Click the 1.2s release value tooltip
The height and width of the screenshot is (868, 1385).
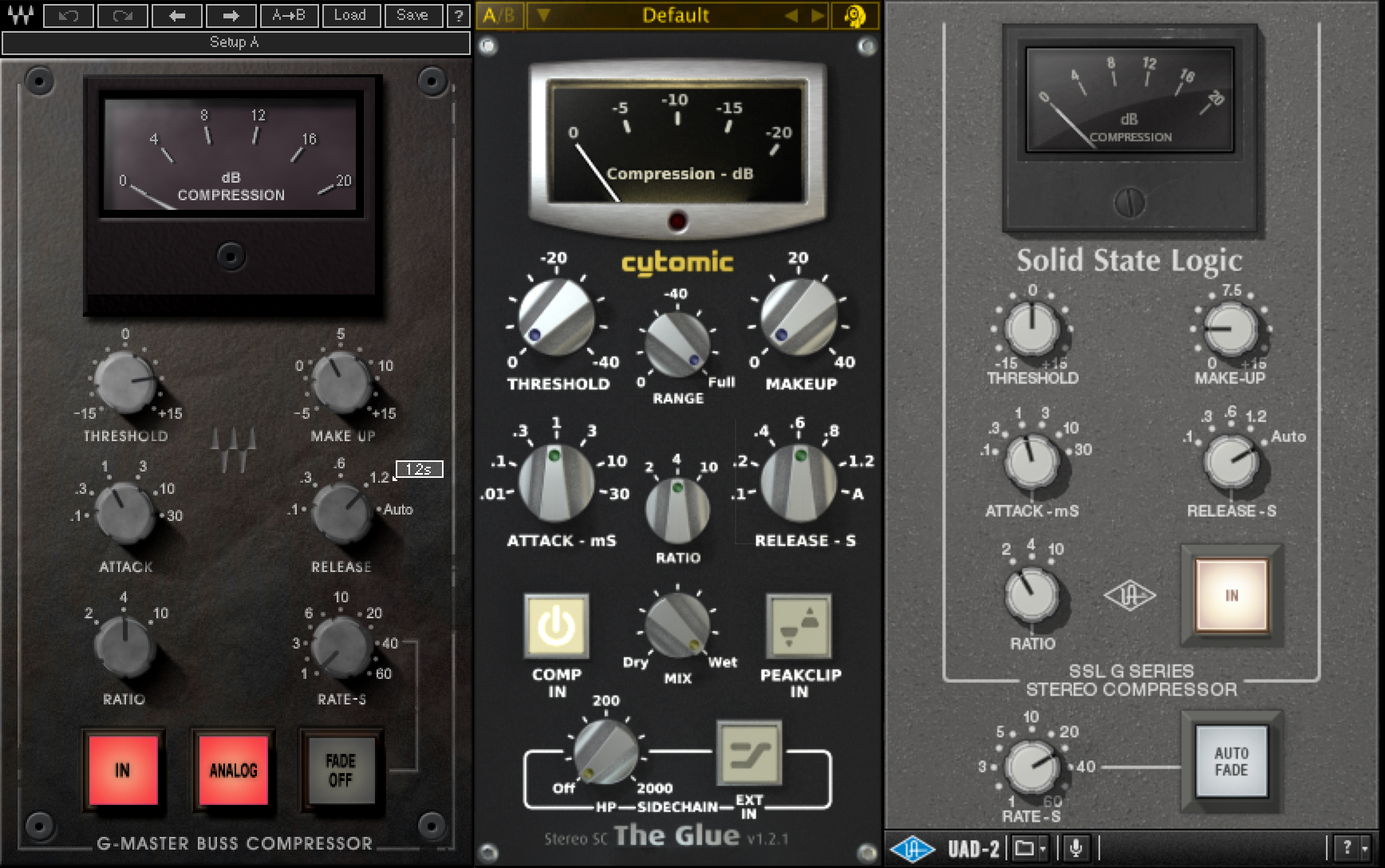420,469
